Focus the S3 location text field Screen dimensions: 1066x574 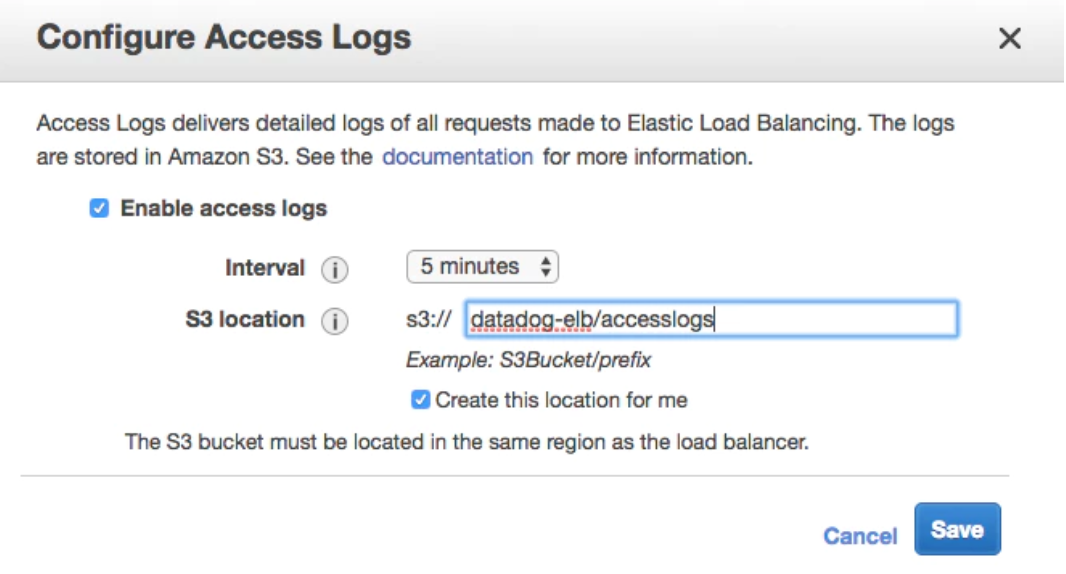710,320
